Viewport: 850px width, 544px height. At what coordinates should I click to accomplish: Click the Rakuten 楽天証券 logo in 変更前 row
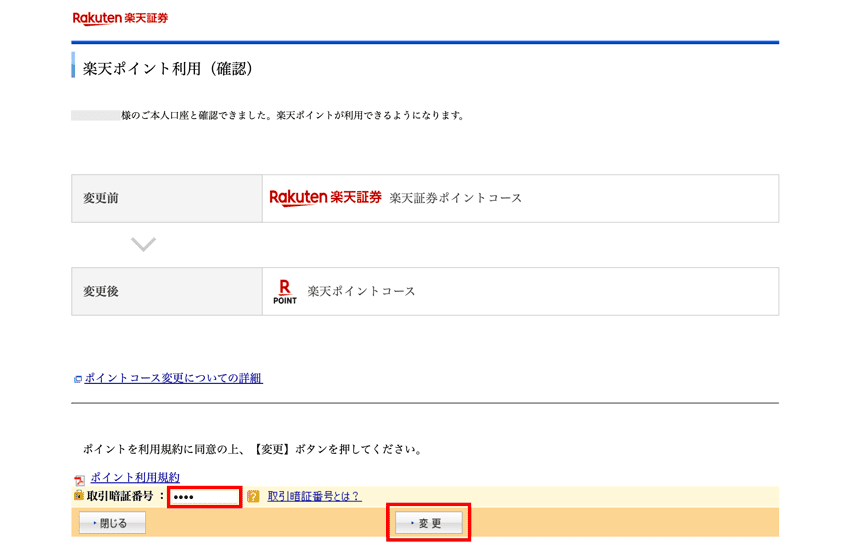[x=325, y=198]
